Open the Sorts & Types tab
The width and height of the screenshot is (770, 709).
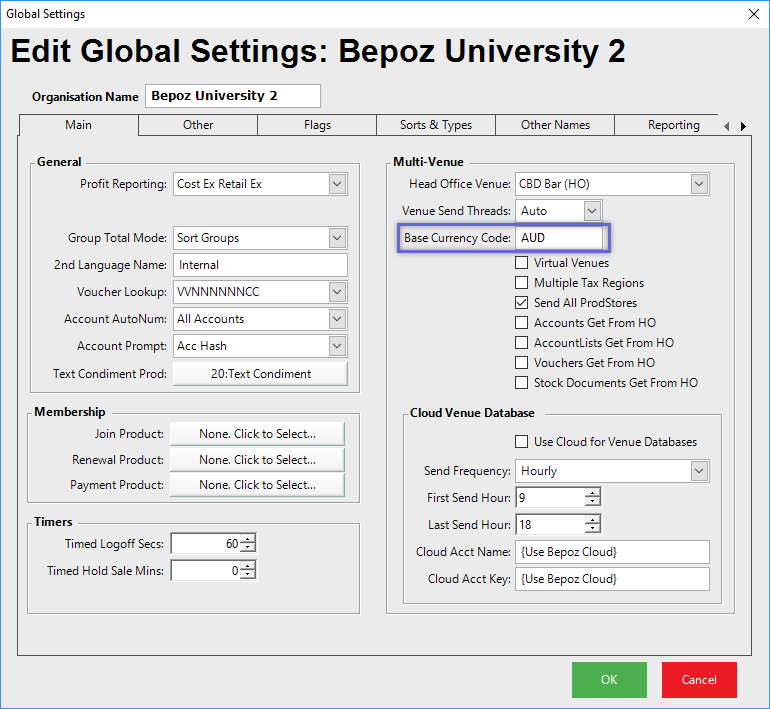435,125
